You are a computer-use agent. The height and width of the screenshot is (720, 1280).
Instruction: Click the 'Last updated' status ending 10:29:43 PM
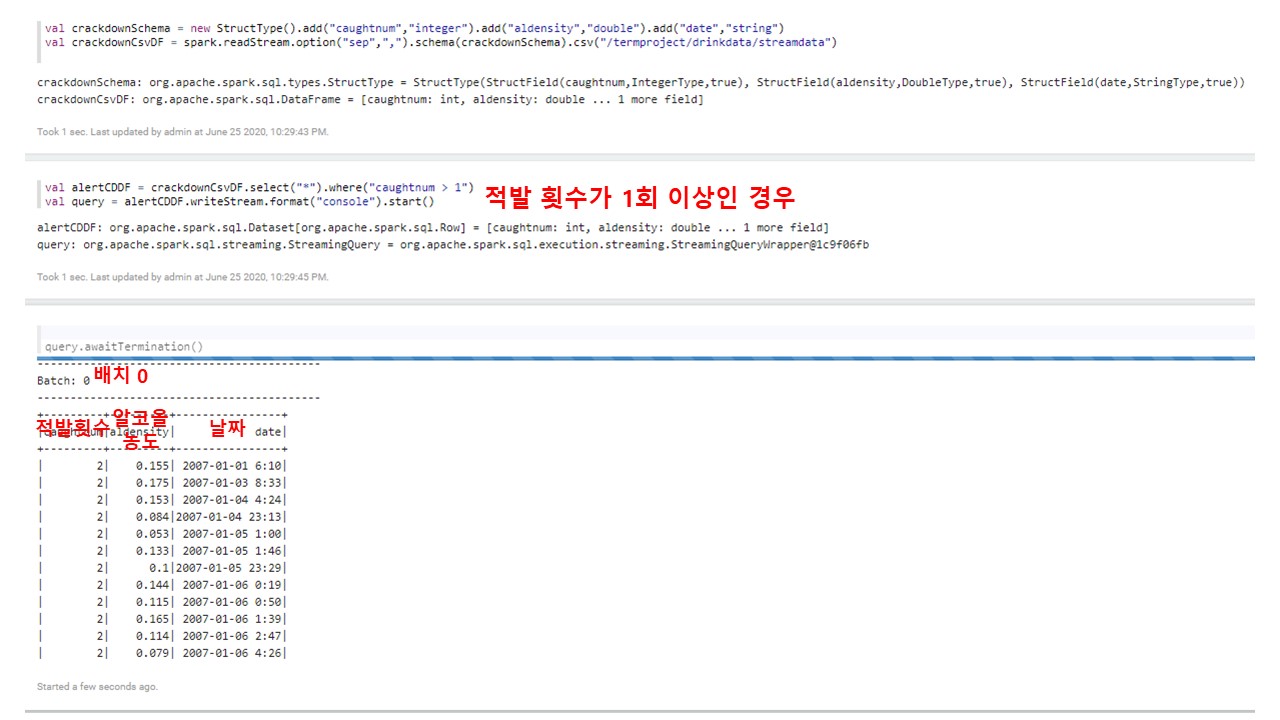[182, 132]
